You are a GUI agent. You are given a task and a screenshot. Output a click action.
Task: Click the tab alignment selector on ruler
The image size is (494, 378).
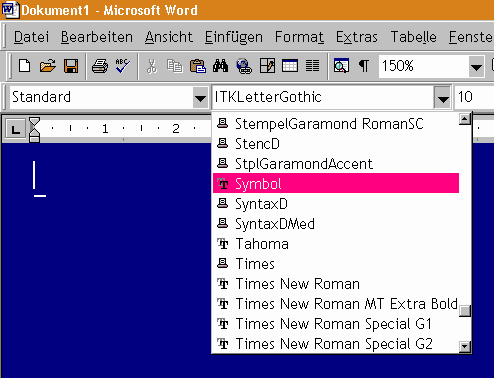(x=16, y=129)
